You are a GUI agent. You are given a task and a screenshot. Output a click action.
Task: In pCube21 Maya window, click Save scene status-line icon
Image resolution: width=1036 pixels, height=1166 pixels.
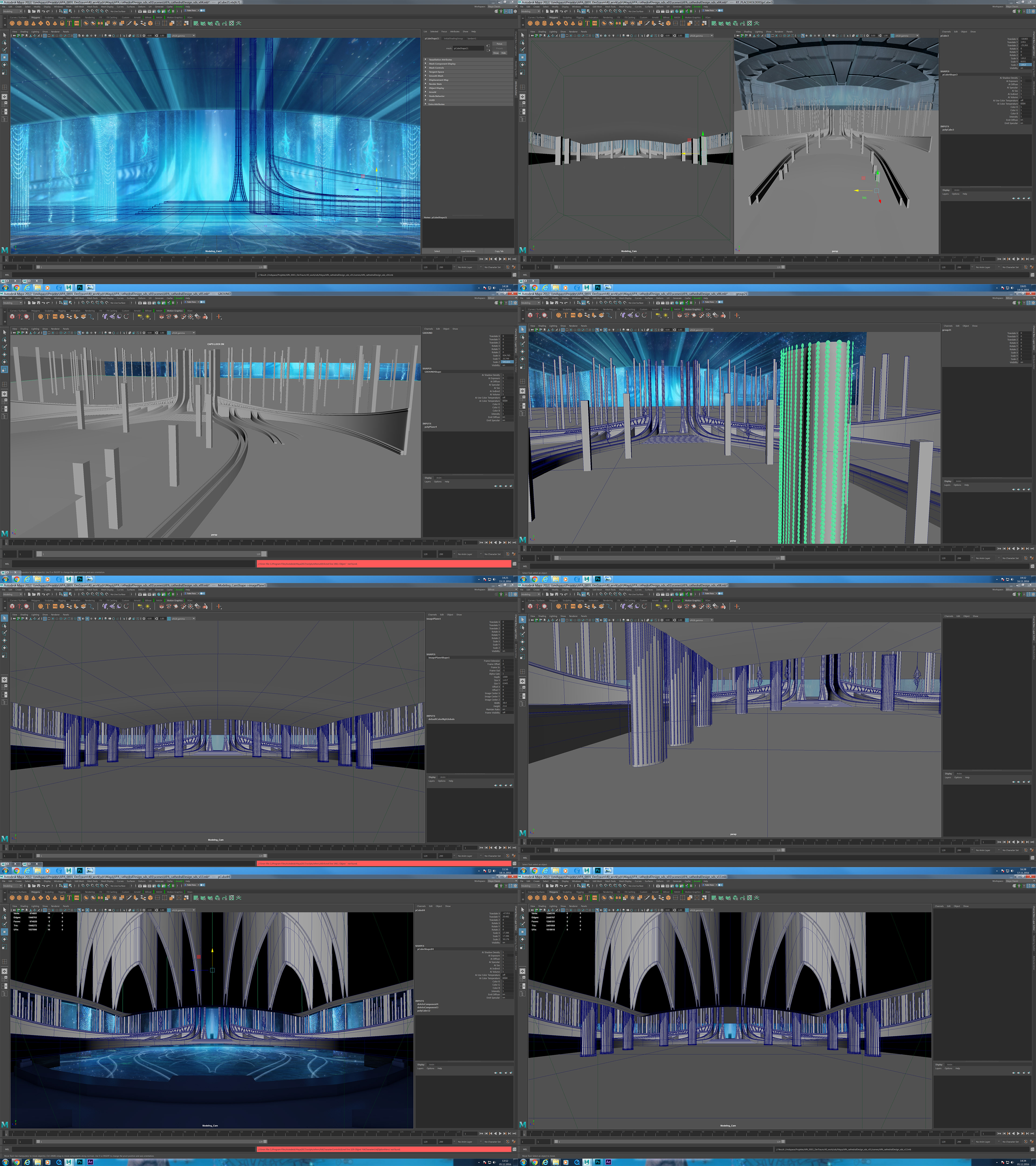coord(38,11)
